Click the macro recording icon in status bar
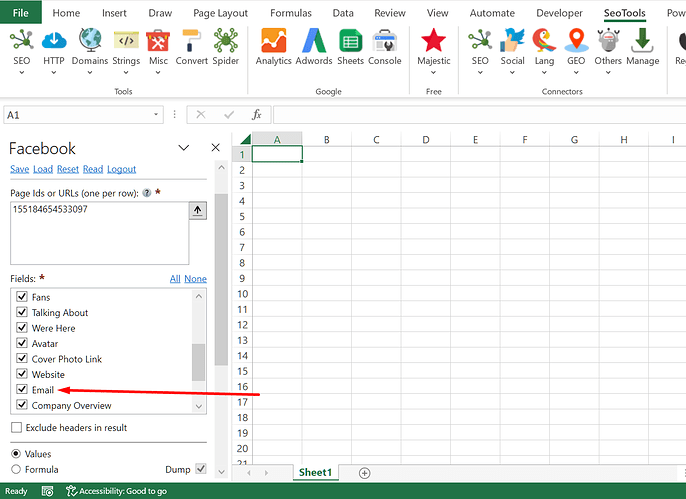 (47, 491)
